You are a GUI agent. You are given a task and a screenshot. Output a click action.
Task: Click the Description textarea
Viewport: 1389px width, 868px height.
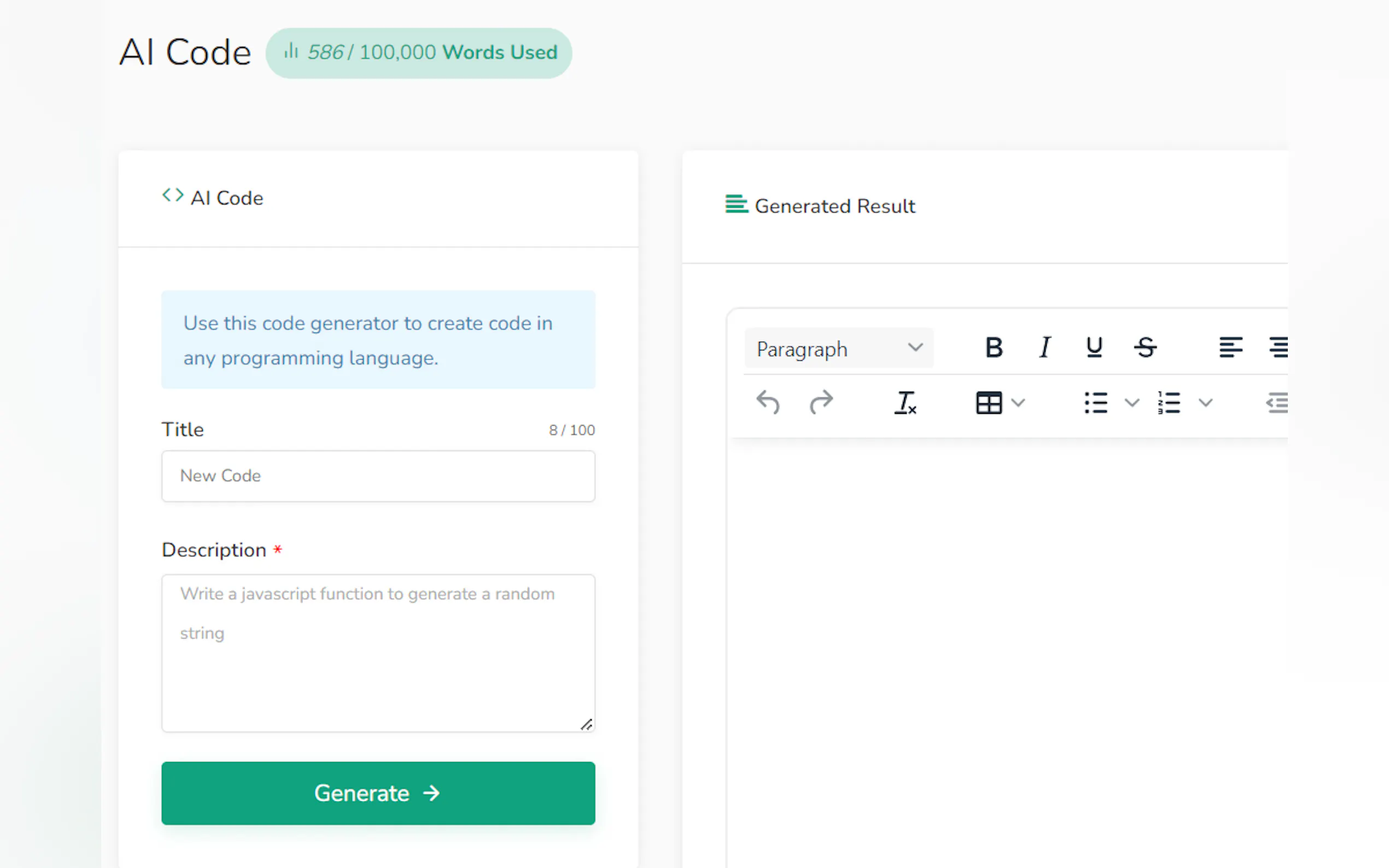[378, 653]
